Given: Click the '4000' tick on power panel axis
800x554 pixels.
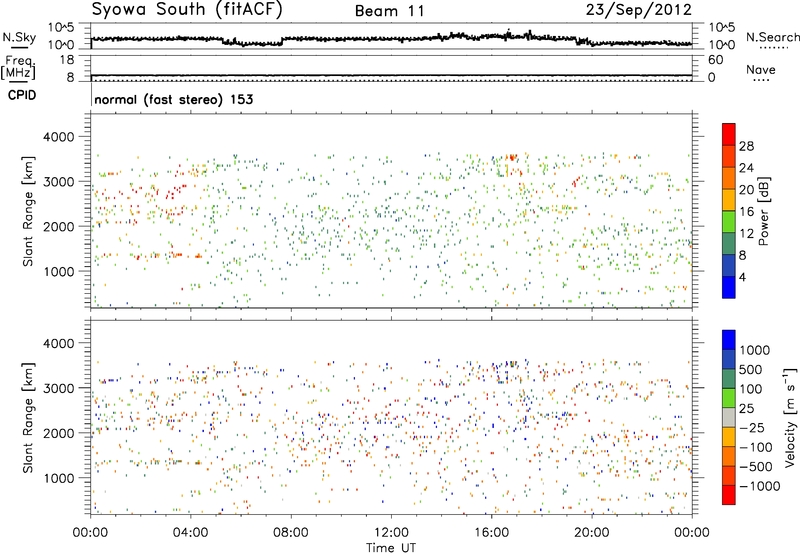Looking at the screenshot, I should point(58,137).
